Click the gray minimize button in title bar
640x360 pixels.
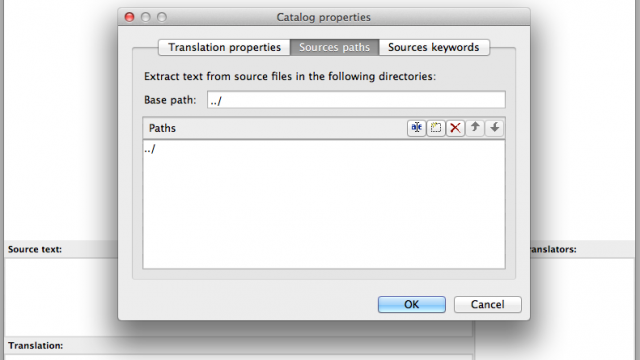click(x=146, y=17)
